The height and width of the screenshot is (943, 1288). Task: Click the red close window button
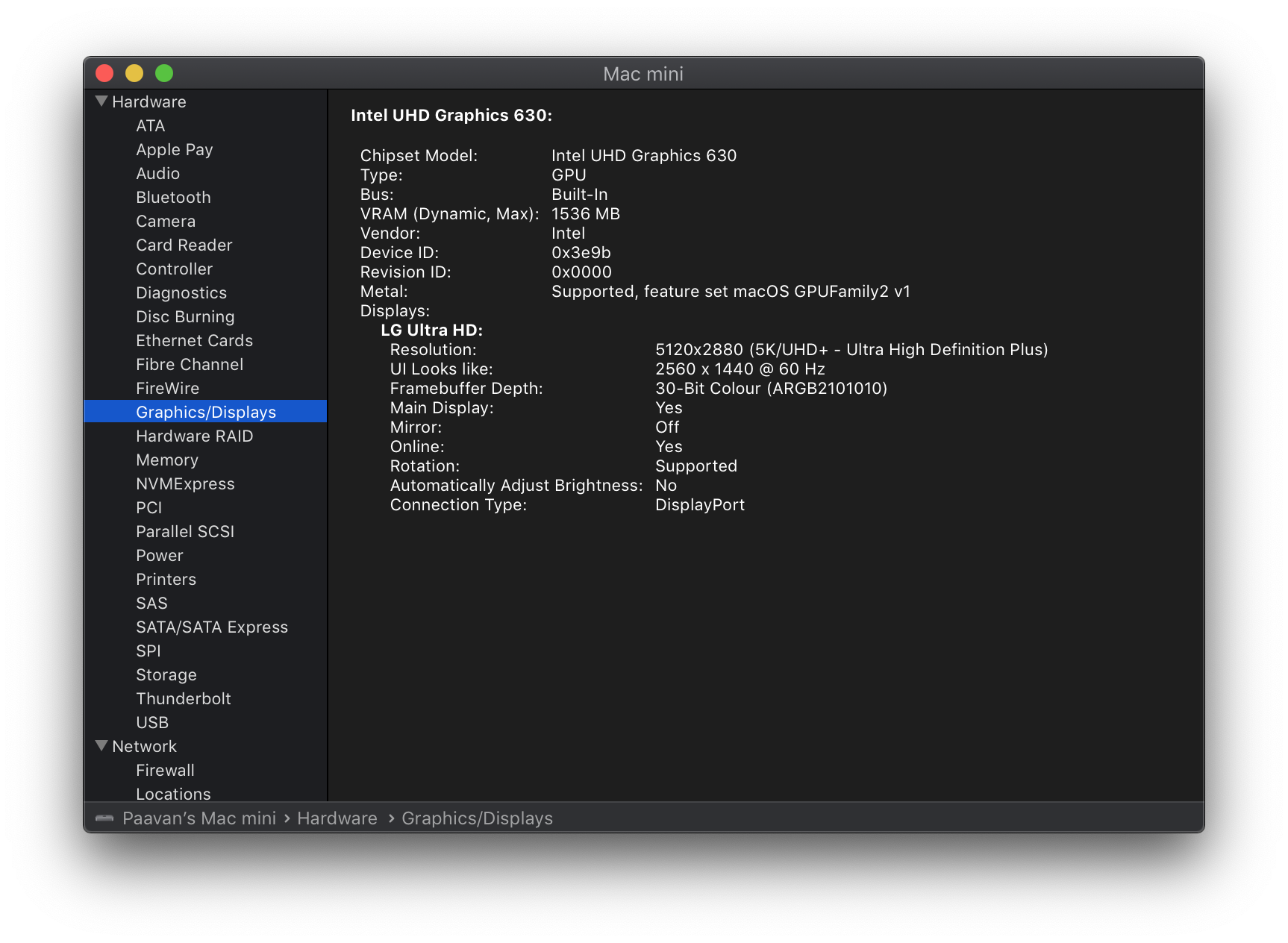click(x=104, y=73)
